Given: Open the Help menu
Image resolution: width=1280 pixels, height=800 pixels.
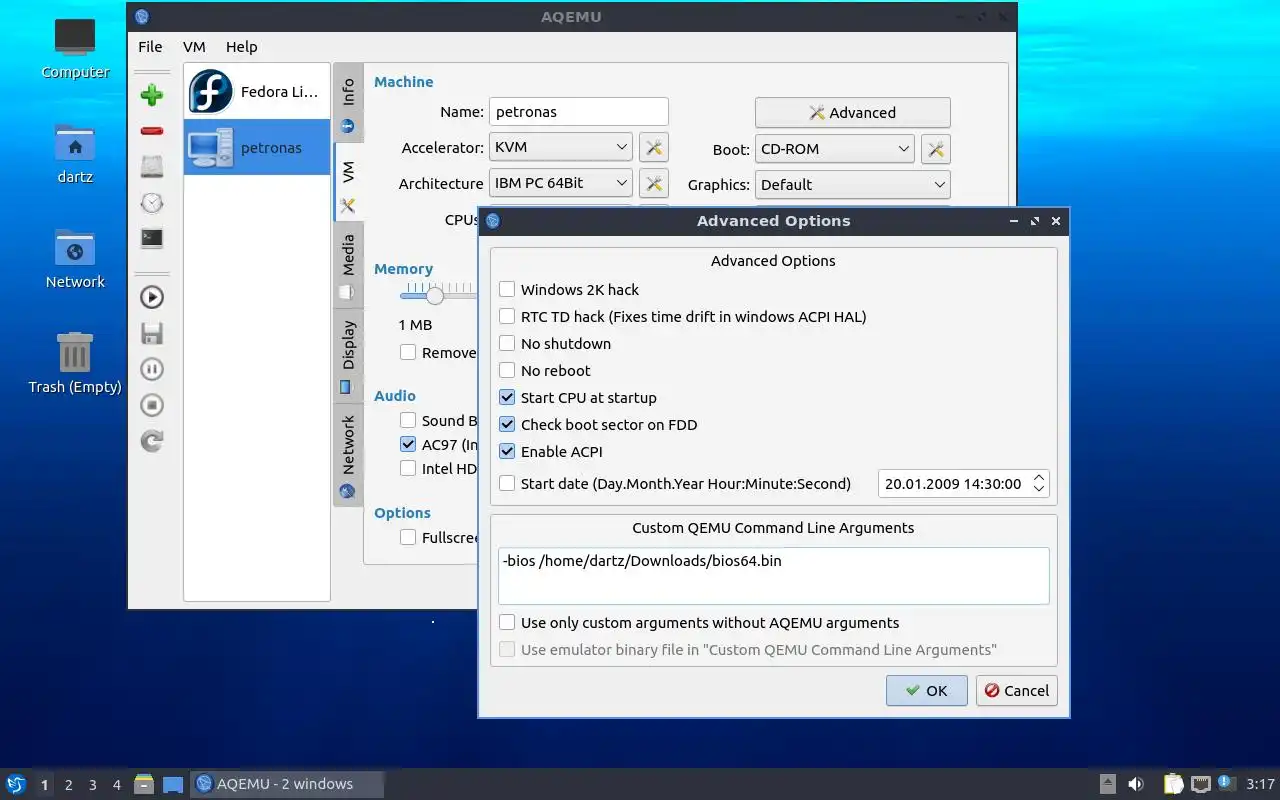Looking at the screenshot, I should point(241,46).
